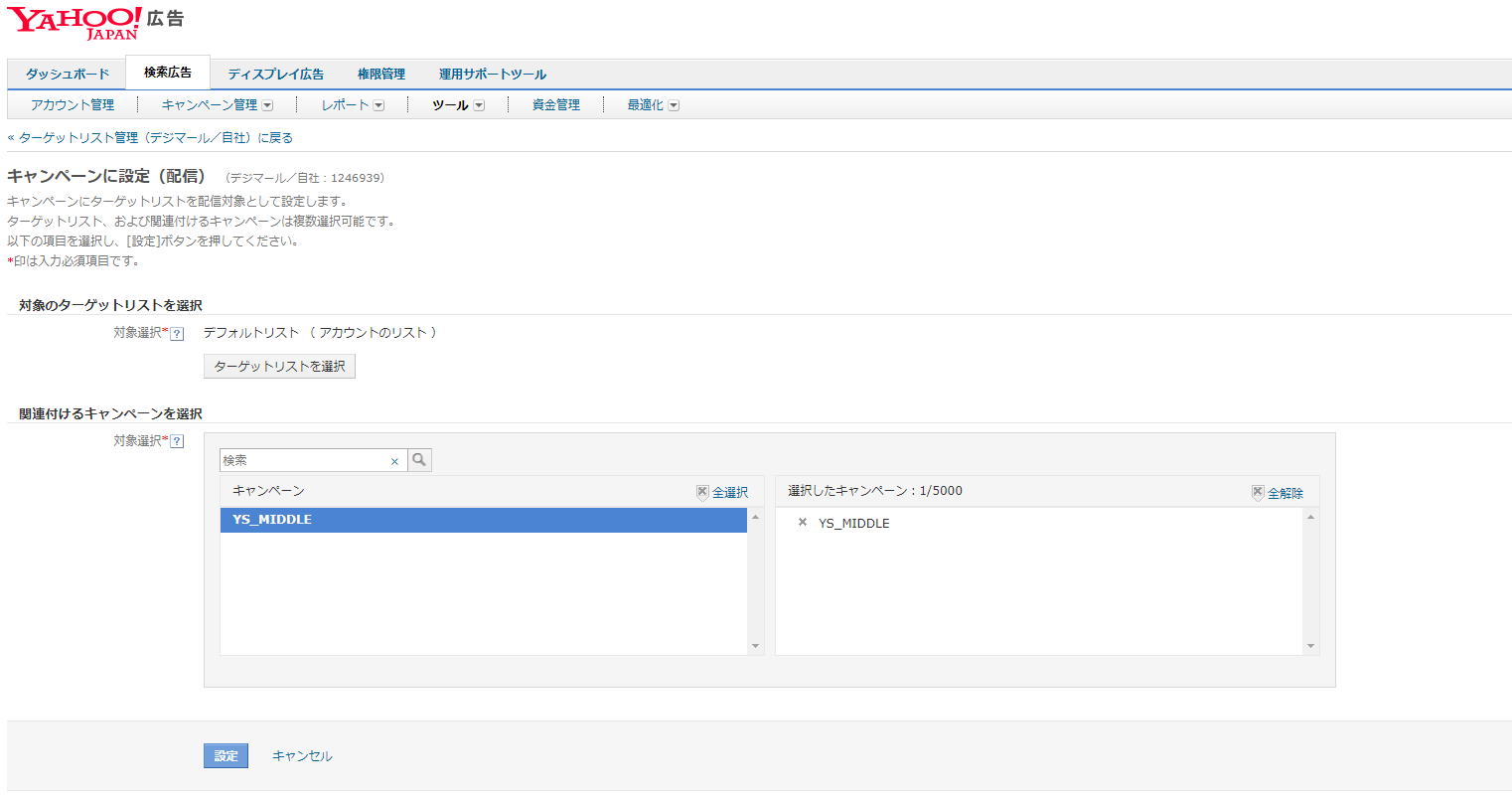Expand the ツール dropdown arrow

point(479,105)
